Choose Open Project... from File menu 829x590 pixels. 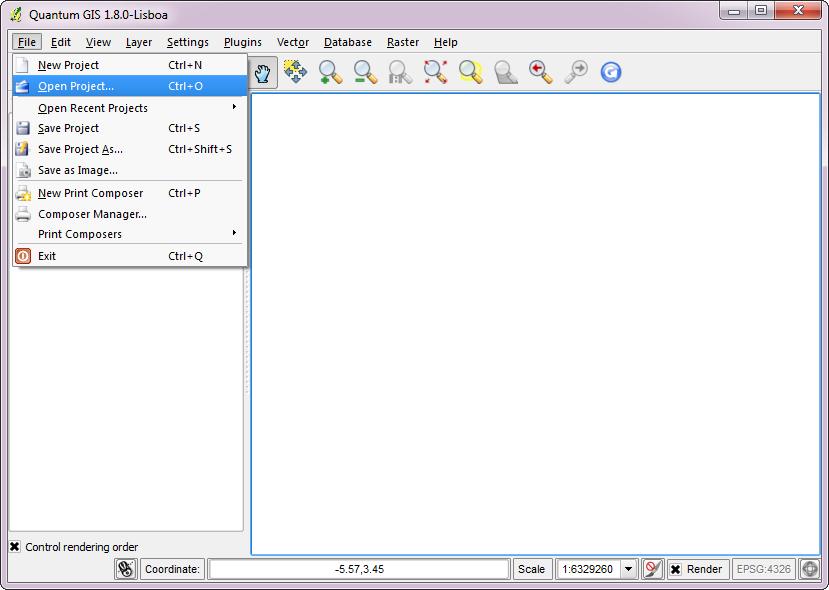(x=130, y=86)
